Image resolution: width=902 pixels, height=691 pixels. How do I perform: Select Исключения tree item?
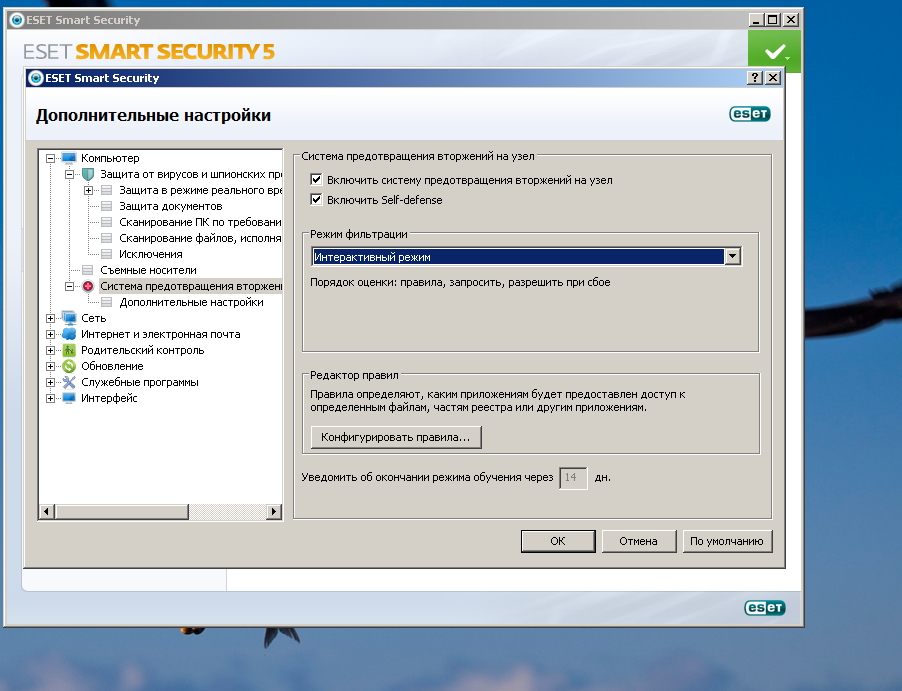pyautogui.click(x=151, y=254)
